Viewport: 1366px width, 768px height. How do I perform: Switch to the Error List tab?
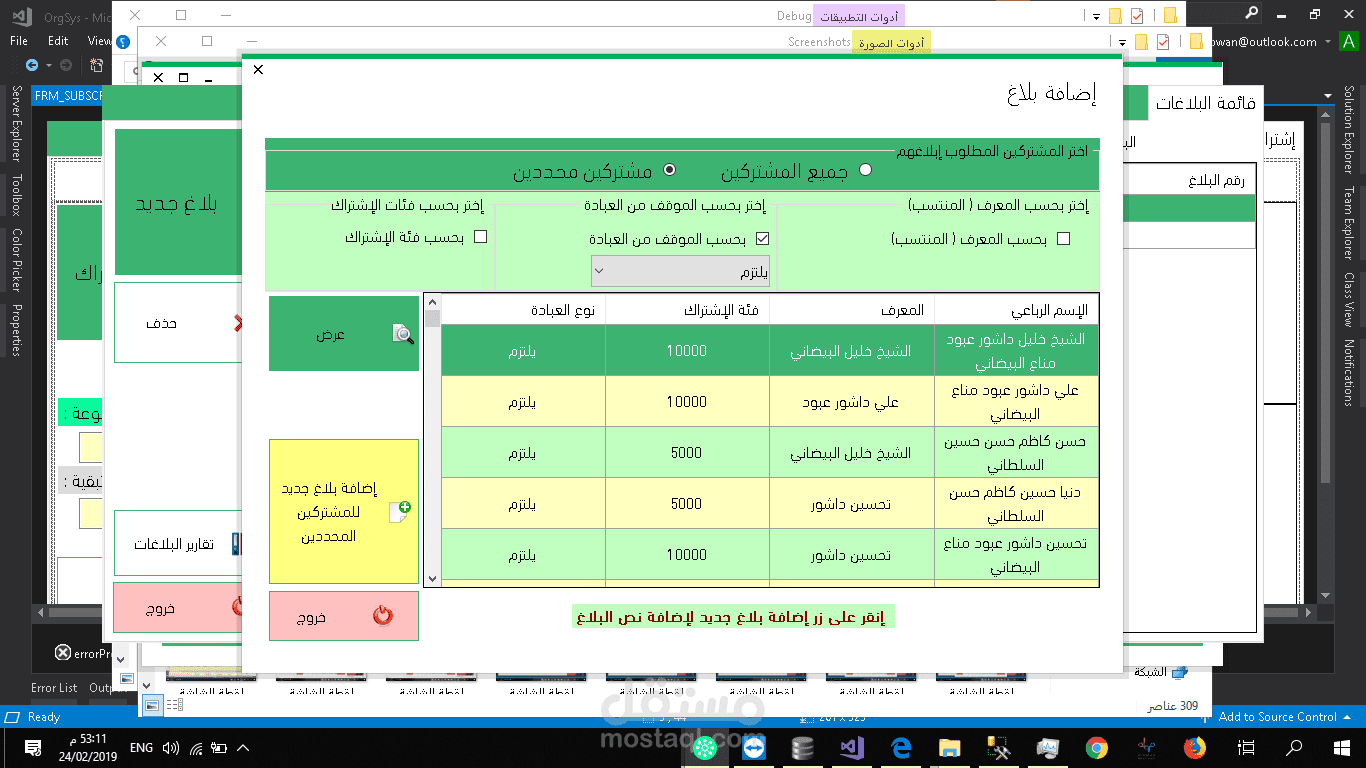point(54,688)
